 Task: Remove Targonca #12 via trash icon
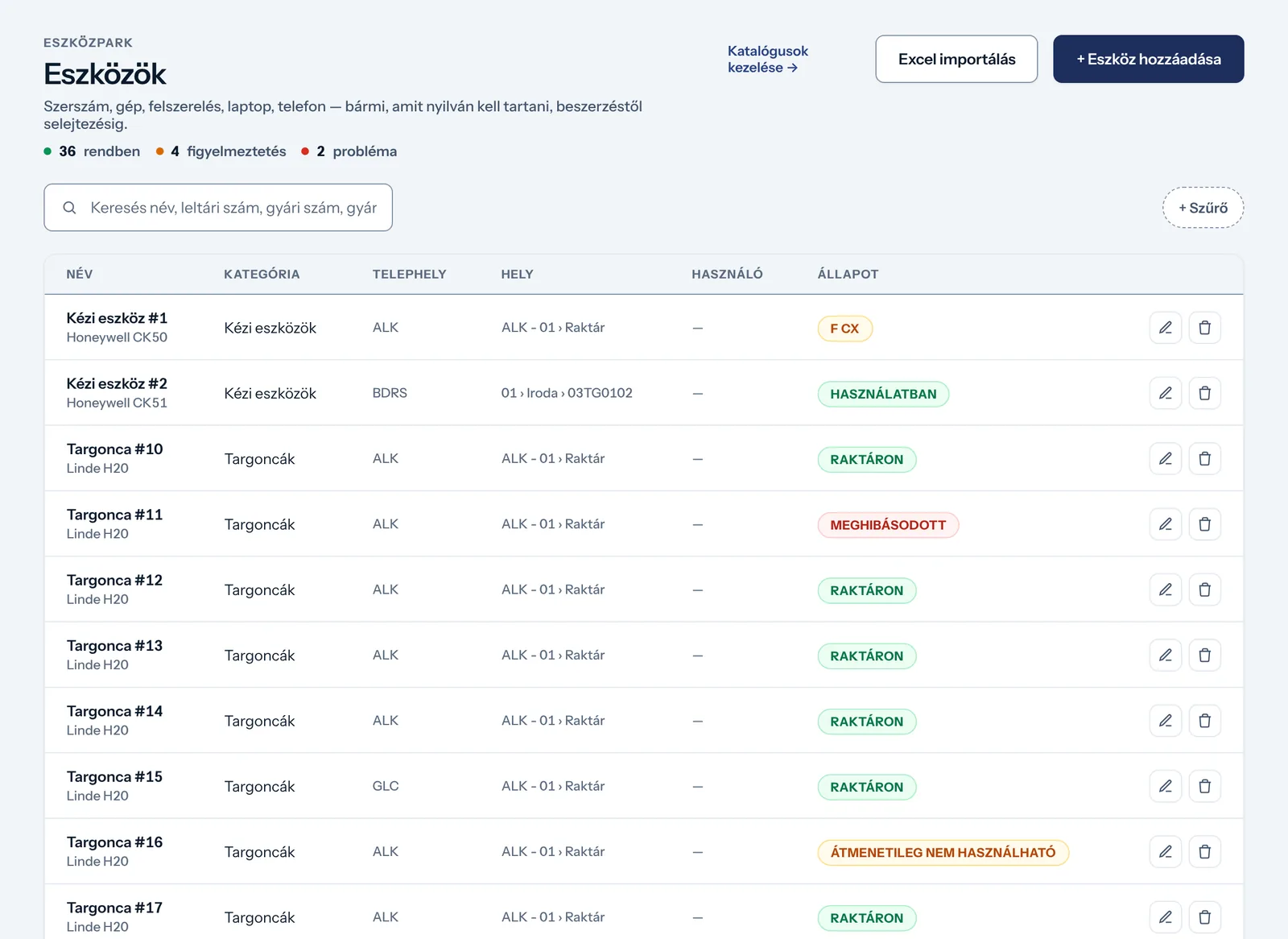pyautogui.click(x=1204, y=589)
